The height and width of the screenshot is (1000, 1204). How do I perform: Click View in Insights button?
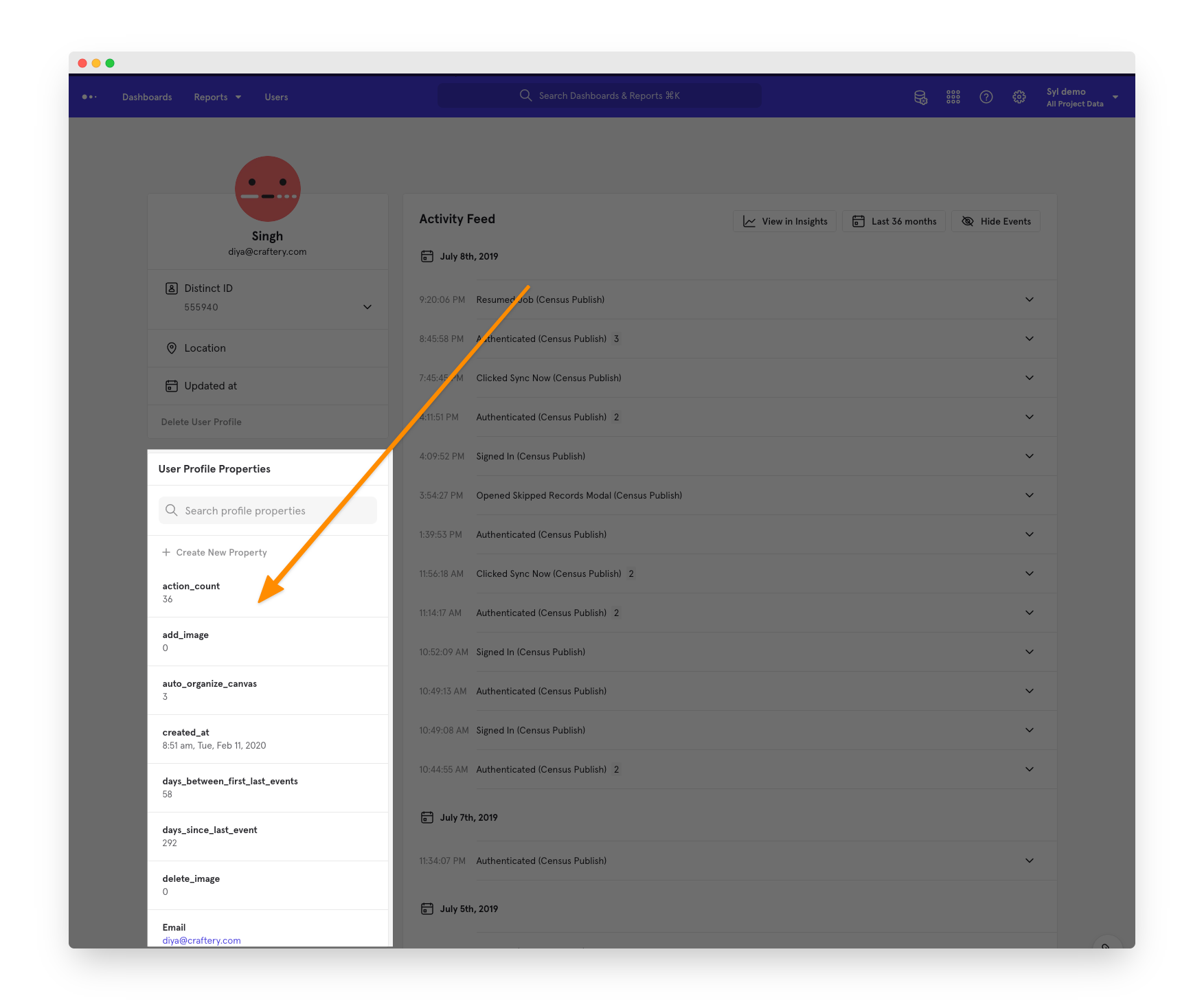785,221
